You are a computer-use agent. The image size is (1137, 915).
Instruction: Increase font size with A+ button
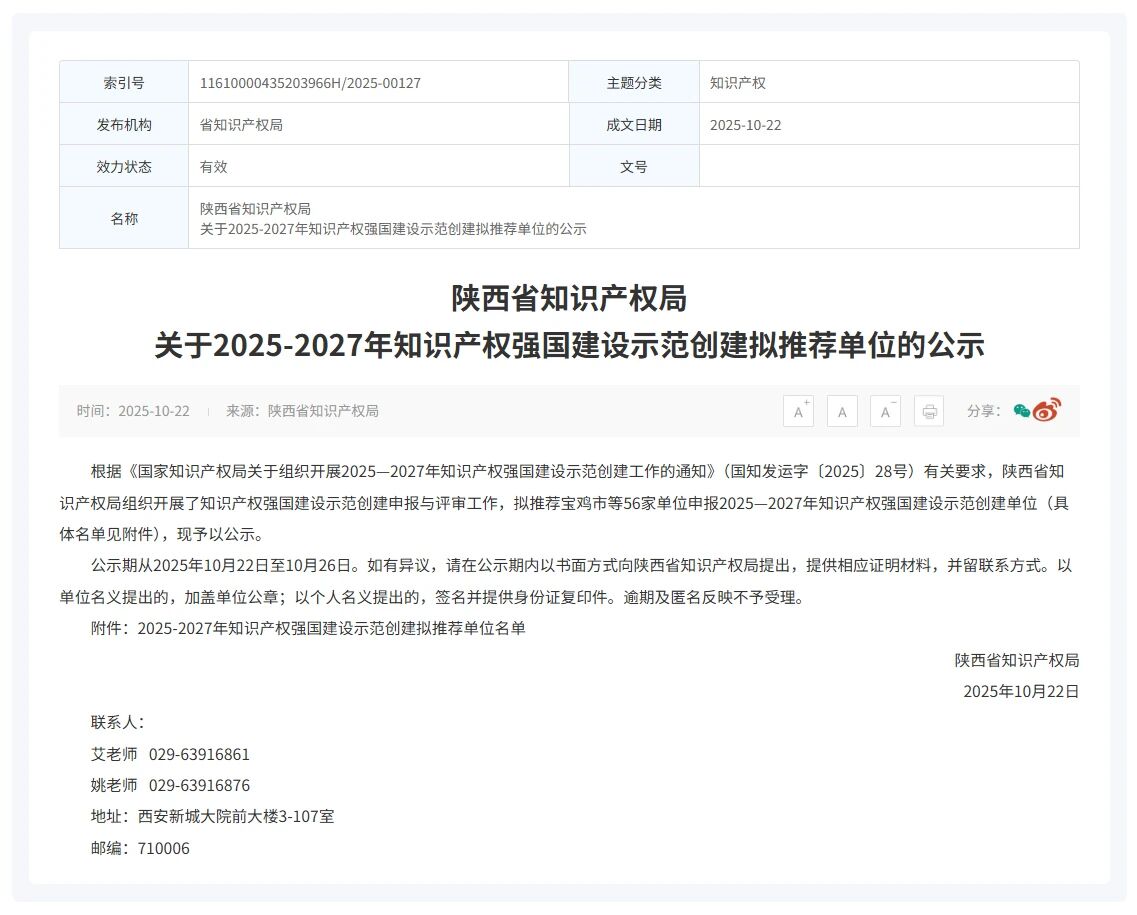(x=798, y=411)
